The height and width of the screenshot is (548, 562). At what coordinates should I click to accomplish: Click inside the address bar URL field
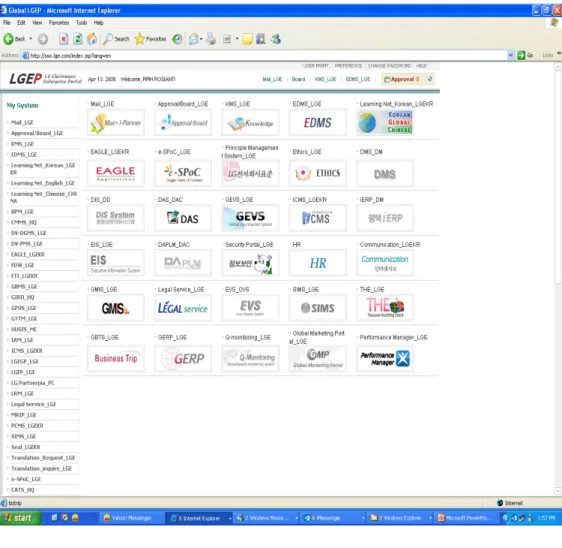click(265, 56)
